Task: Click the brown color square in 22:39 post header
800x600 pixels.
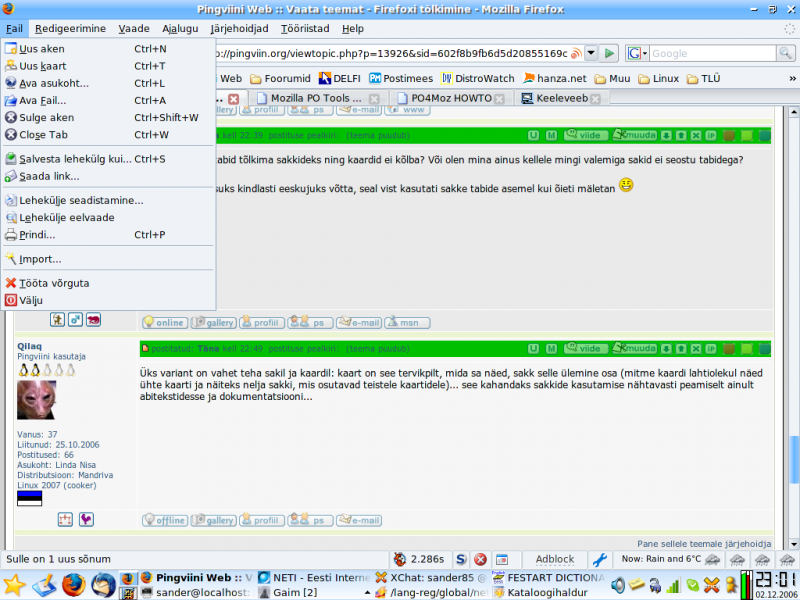Action: (x=729, y=135)
